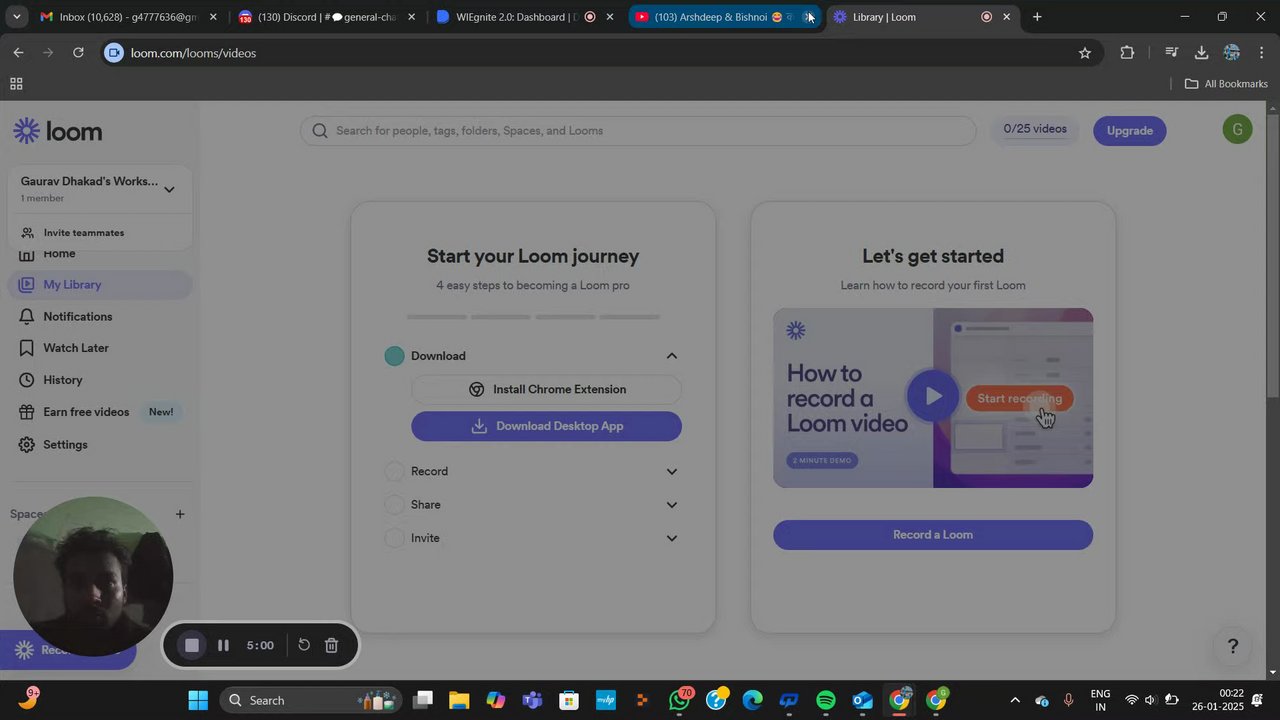Toggle Record step circle
Viewport: 1280px width, 720px height.
point(395,471)
